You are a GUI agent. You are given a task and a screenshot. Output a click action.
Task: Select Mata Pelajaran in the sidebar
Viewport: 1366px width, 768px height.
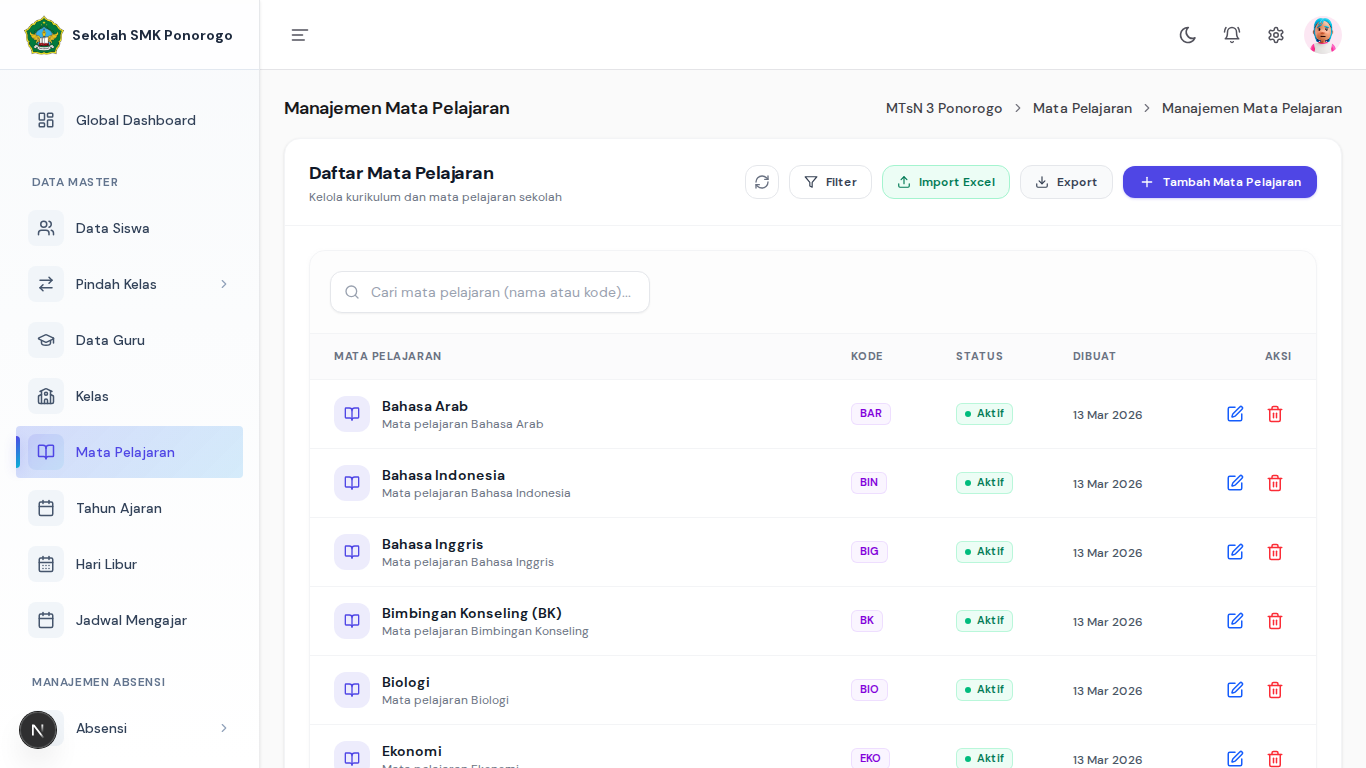pyautogui.click(x=130, y=452)
